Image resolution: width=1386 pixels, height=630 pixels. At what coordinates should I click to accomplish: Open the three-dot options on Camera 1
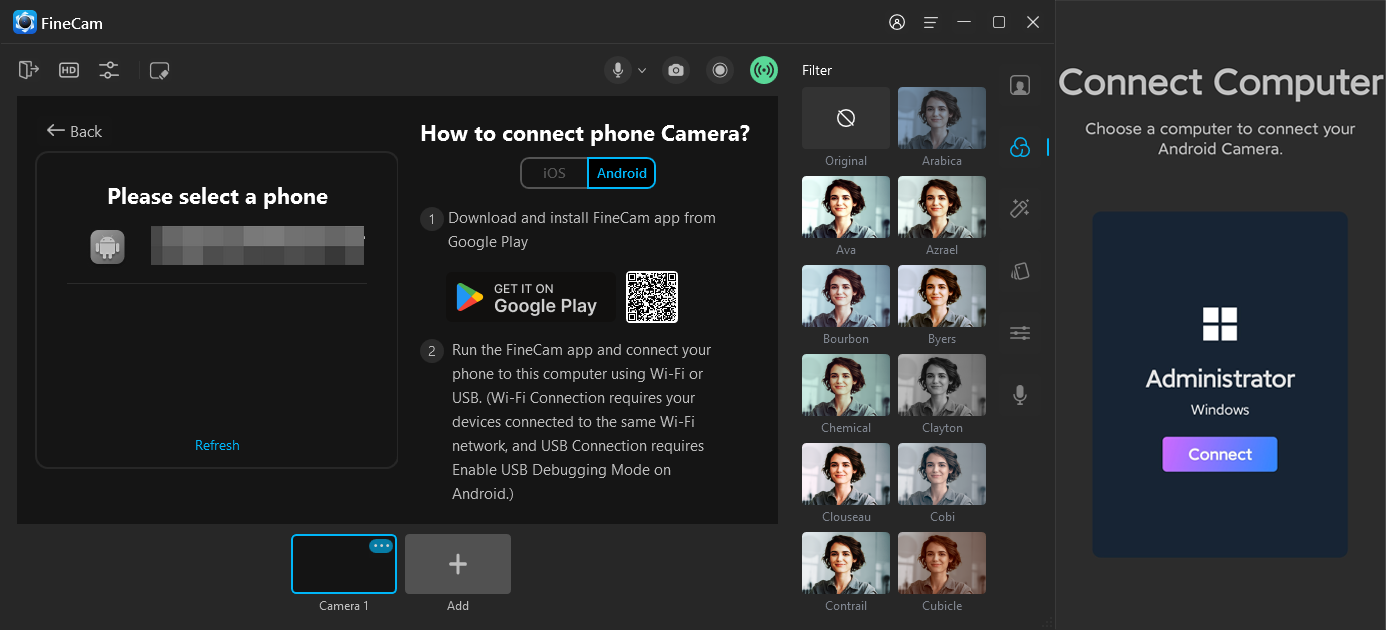pos(381,546)
